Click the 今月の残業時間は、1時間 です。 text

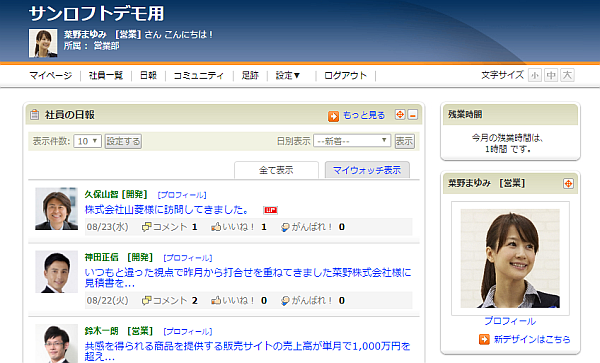click(508, 143)
